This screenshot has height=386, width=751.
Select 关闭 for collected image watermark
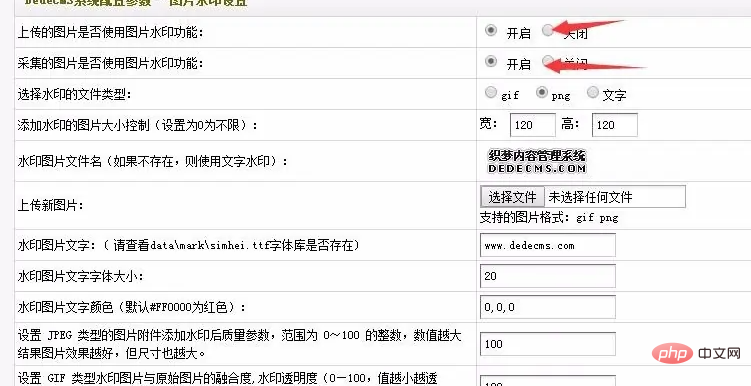pyautogui.click(x=547, y=61)
